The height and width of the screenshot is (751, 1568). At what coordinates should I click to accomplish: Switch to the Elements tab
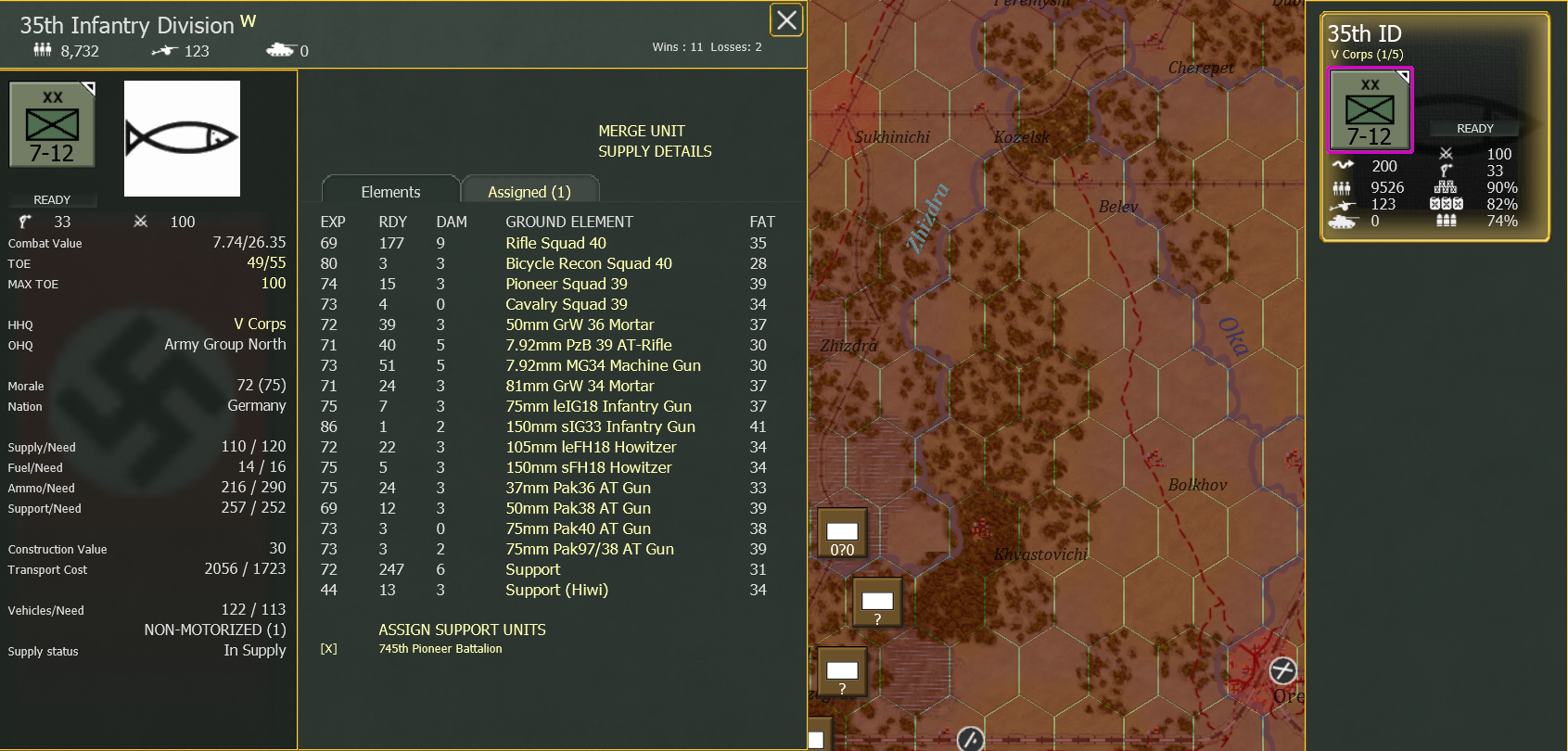coord(390,192)
